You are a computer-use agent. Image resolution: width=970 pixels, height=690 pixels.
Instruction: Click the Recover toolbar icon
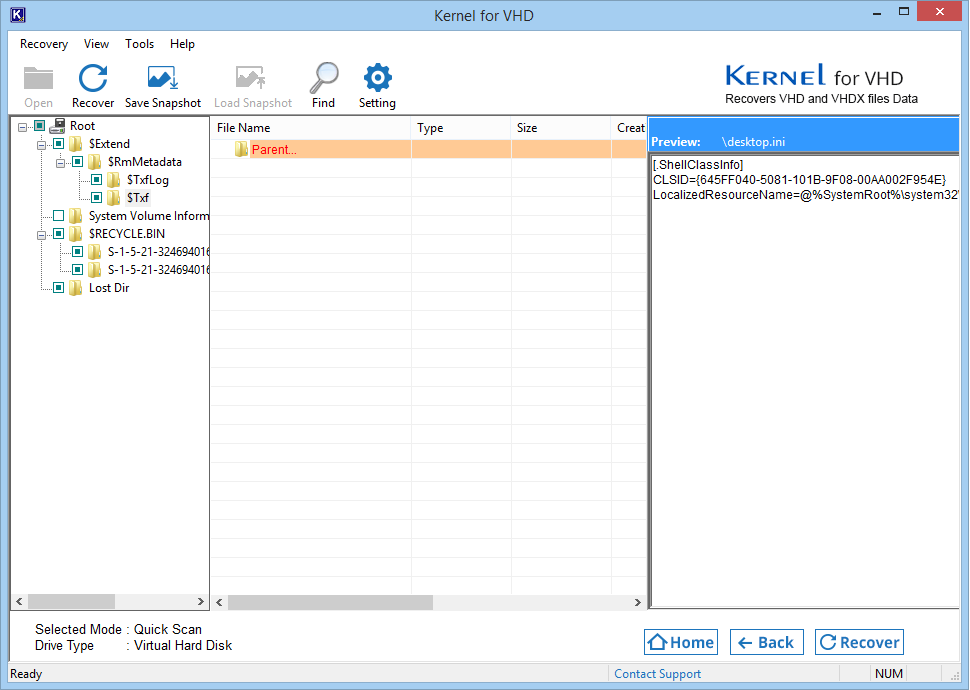click(x=93, y=78)
